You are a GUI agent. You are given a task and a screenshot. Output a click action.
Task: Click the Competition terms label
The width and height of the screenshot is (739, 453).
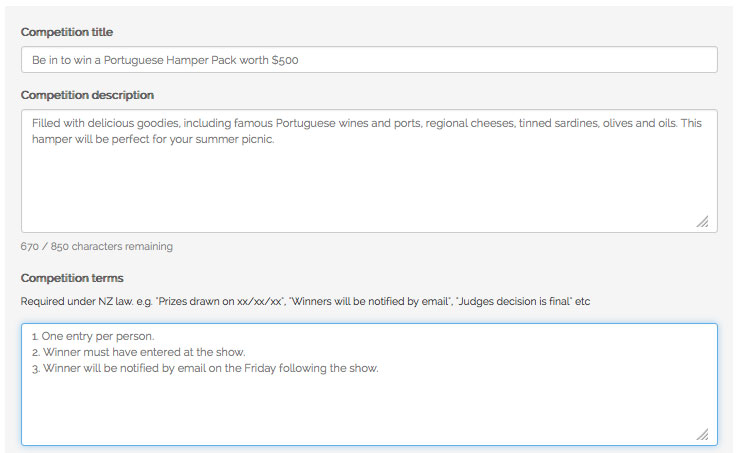point(72,278)
